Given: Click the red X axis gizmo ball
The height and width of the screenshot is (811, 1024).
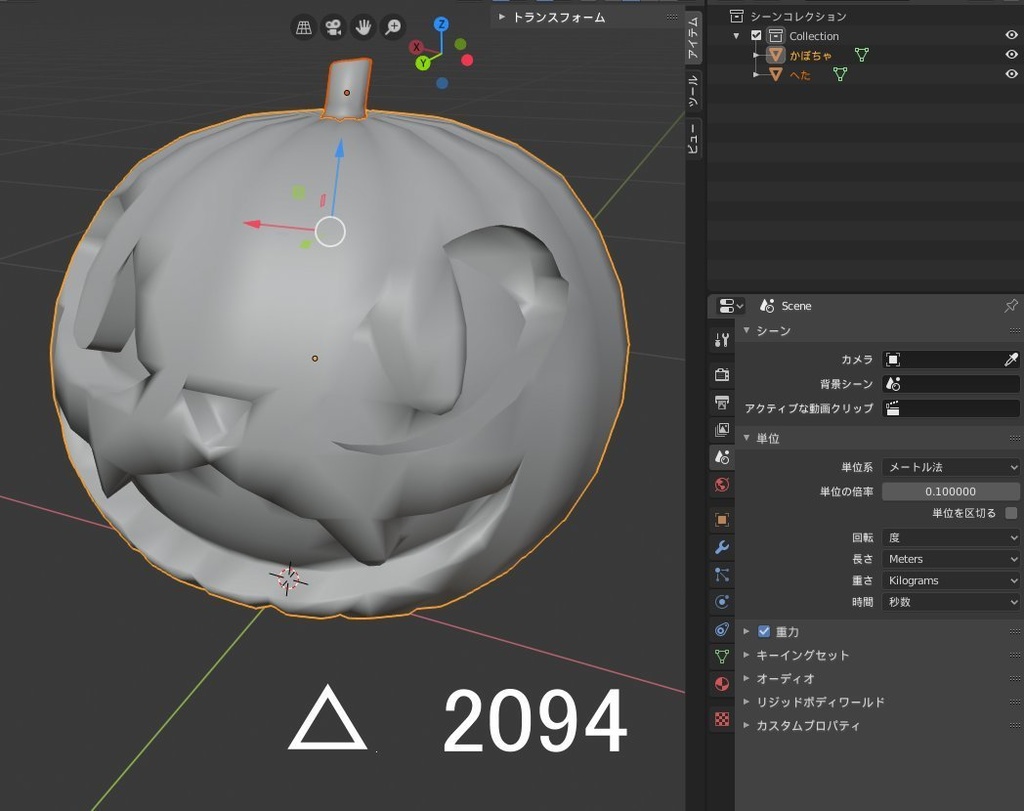Looking at the screenshot, I should (416, 47).
